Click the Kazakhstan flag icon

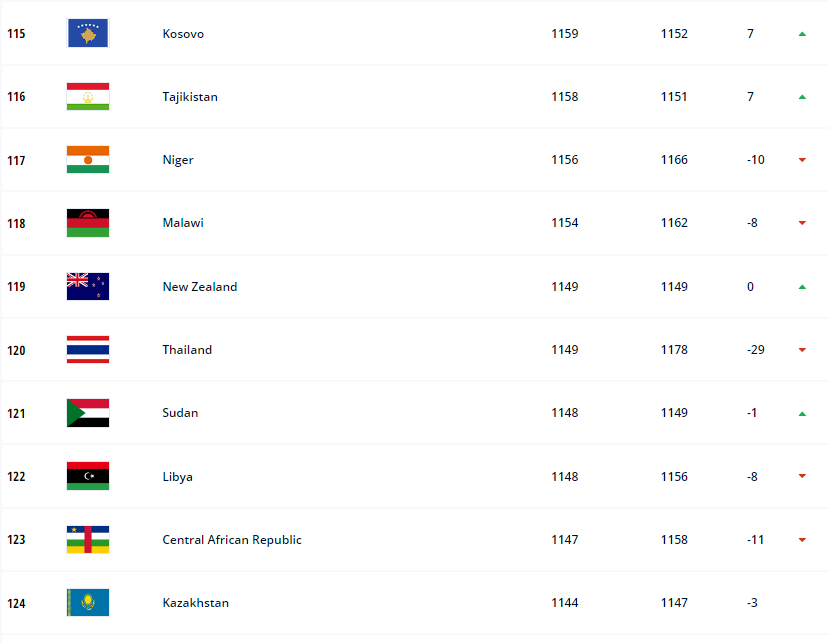tap(88, 602)
